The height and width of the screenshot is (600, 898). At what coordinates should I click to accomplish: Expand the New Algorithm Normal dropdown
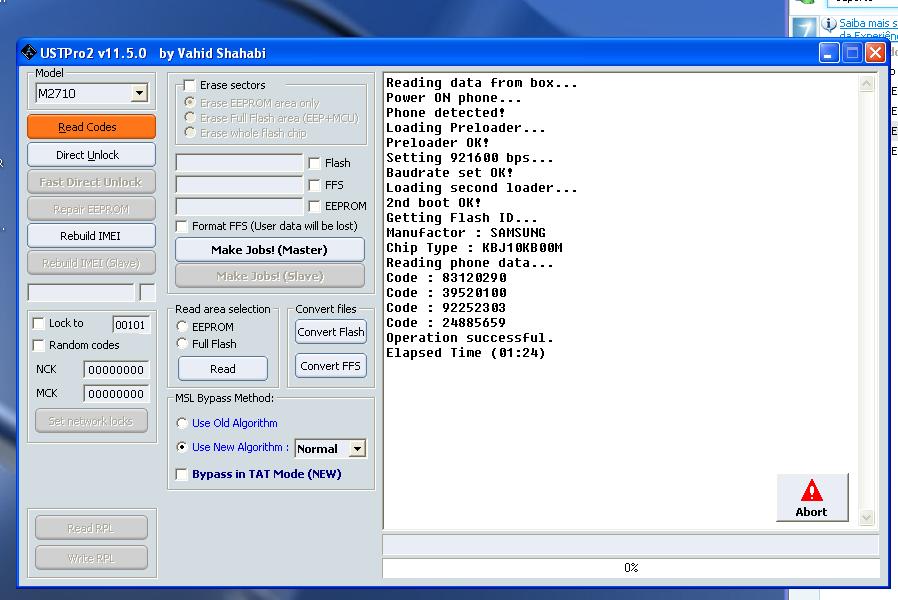(x=357, y=449)
